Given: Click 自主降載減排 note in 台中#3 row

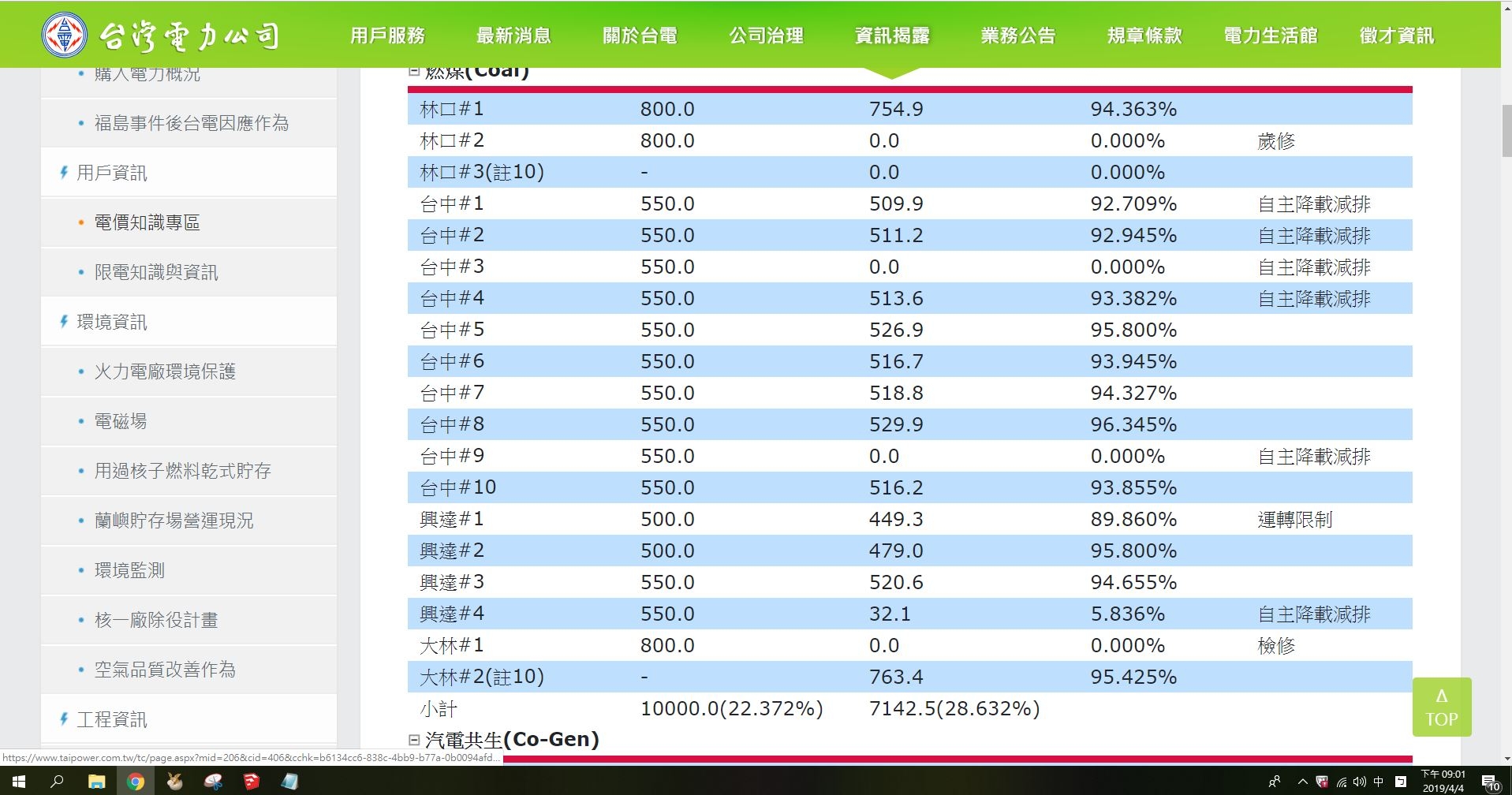Looking at the screenshot, I should (x=1314, y=267).
